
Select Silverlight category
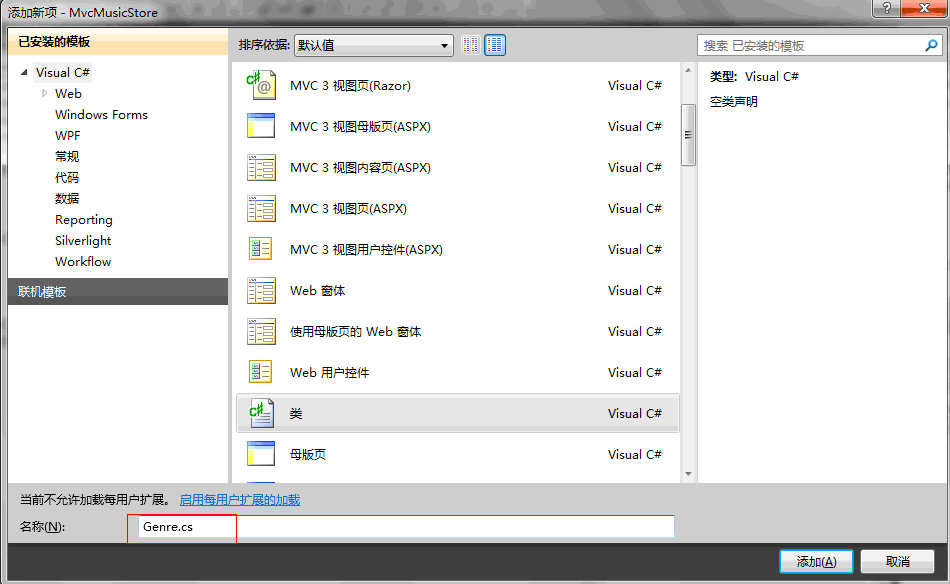83,241
